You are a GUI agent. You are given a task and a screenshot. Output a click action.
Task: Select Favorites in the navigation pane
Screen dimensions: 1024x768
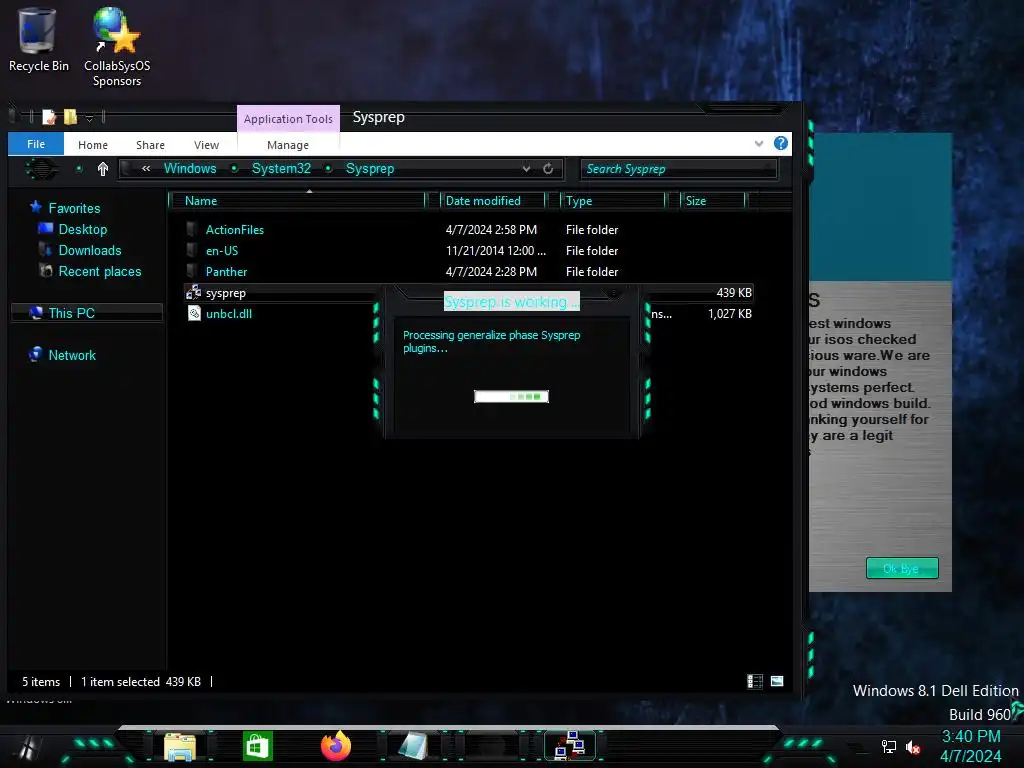pos(74,208)
